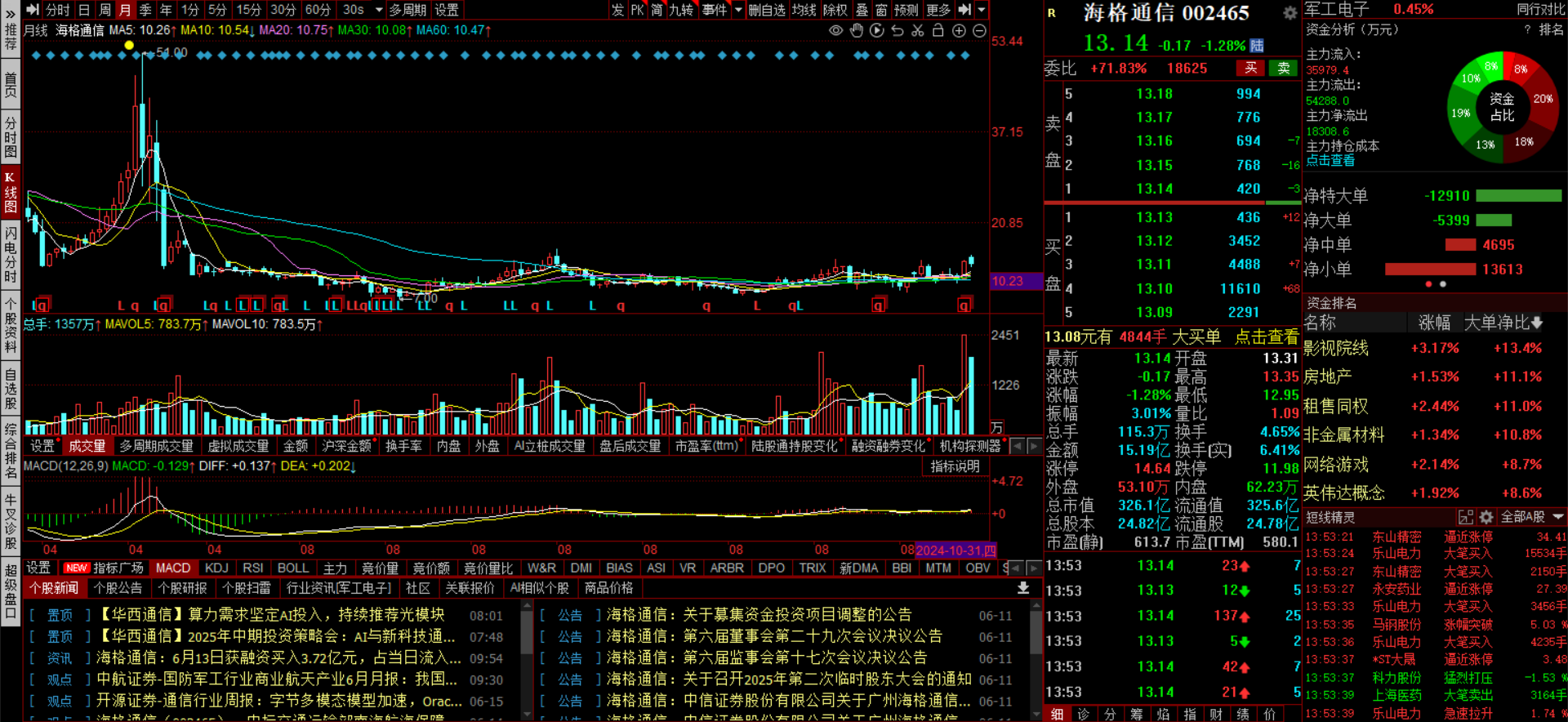Click the pop-out window icon in 短线精灵
1568x722 pixels.
pos(1466,517)
